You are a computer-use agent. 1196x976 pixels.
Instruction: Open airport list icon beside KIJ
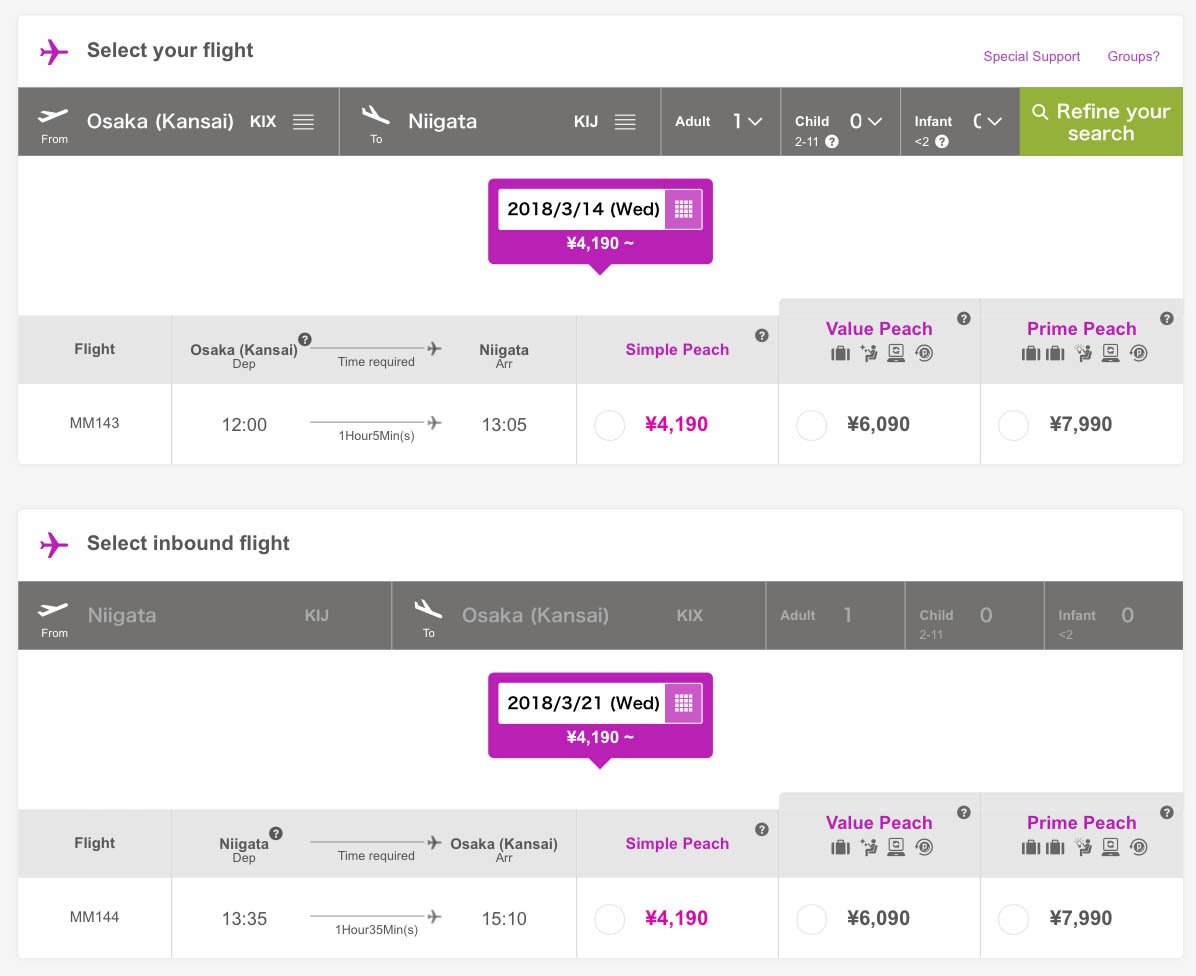625,122
